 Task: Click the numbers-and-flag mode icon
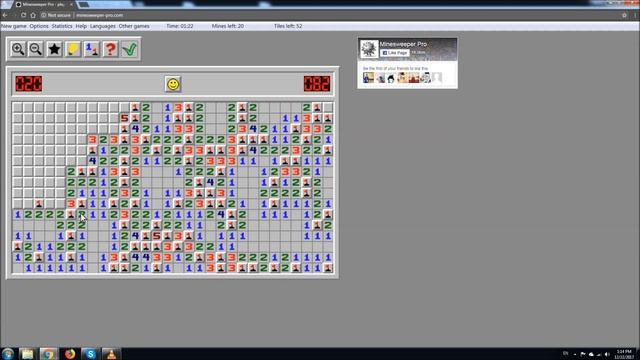tap(92, 49)
